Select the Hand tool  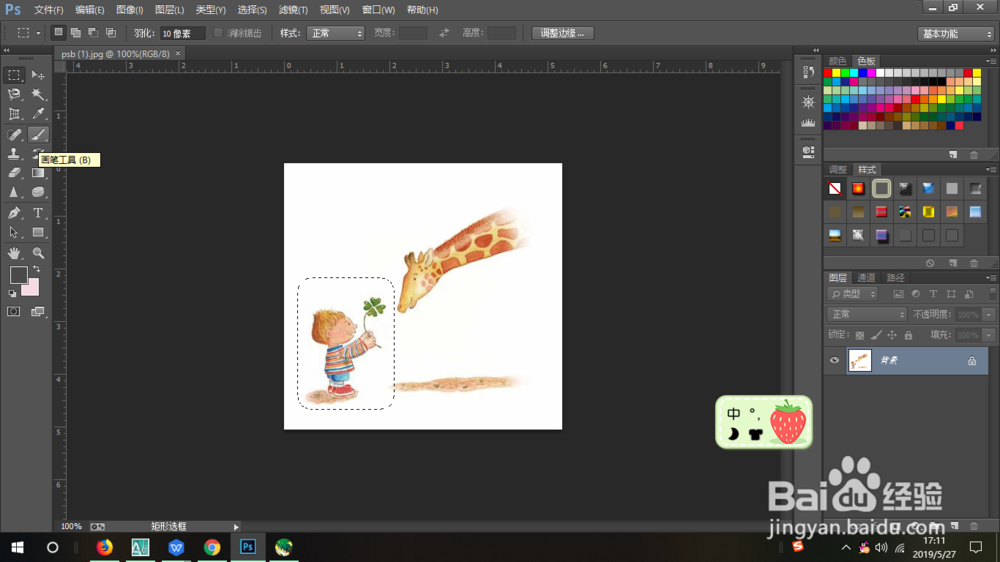(14, 253)
